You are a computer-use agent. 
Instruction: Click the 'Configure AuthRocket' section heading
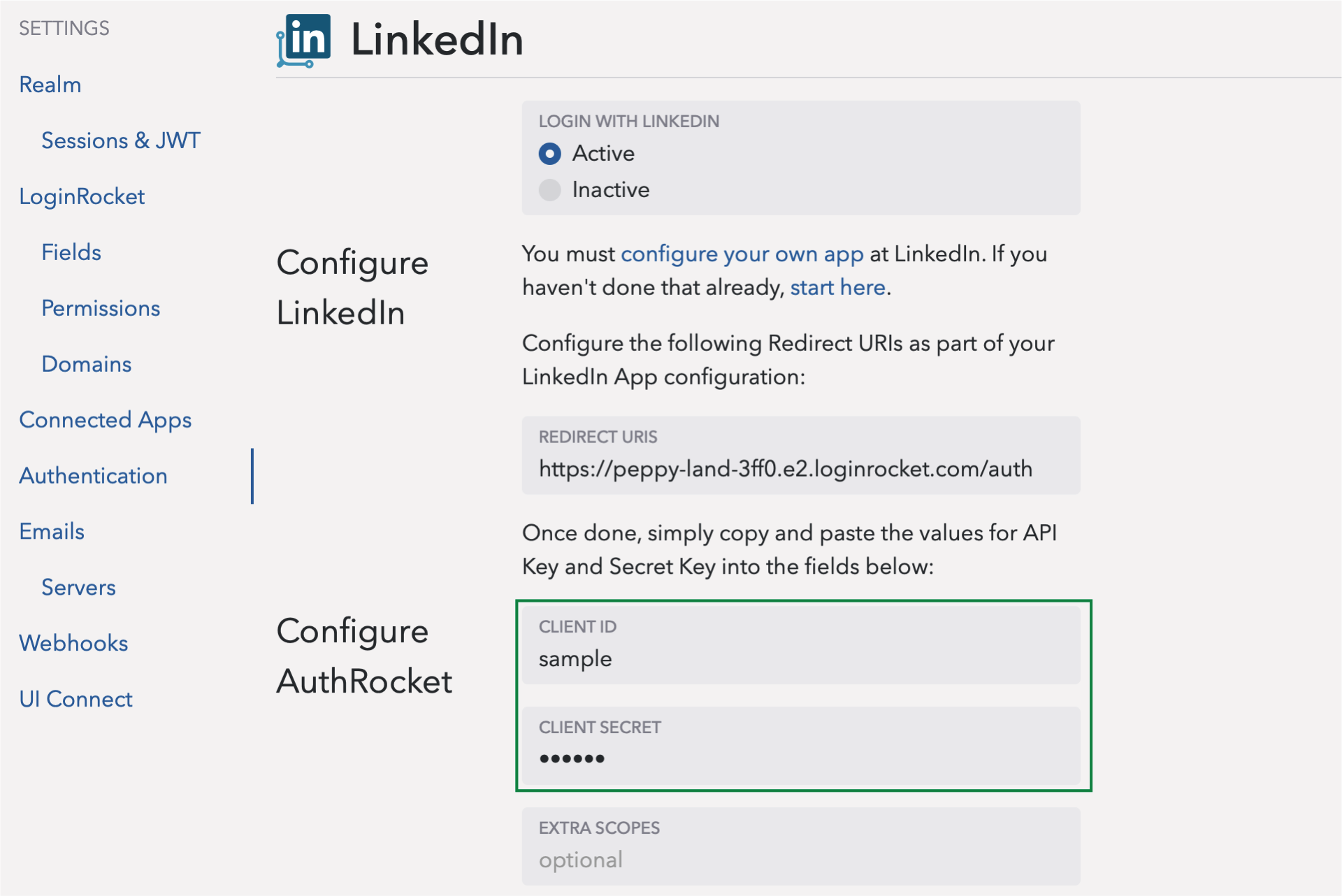point(364,656)
